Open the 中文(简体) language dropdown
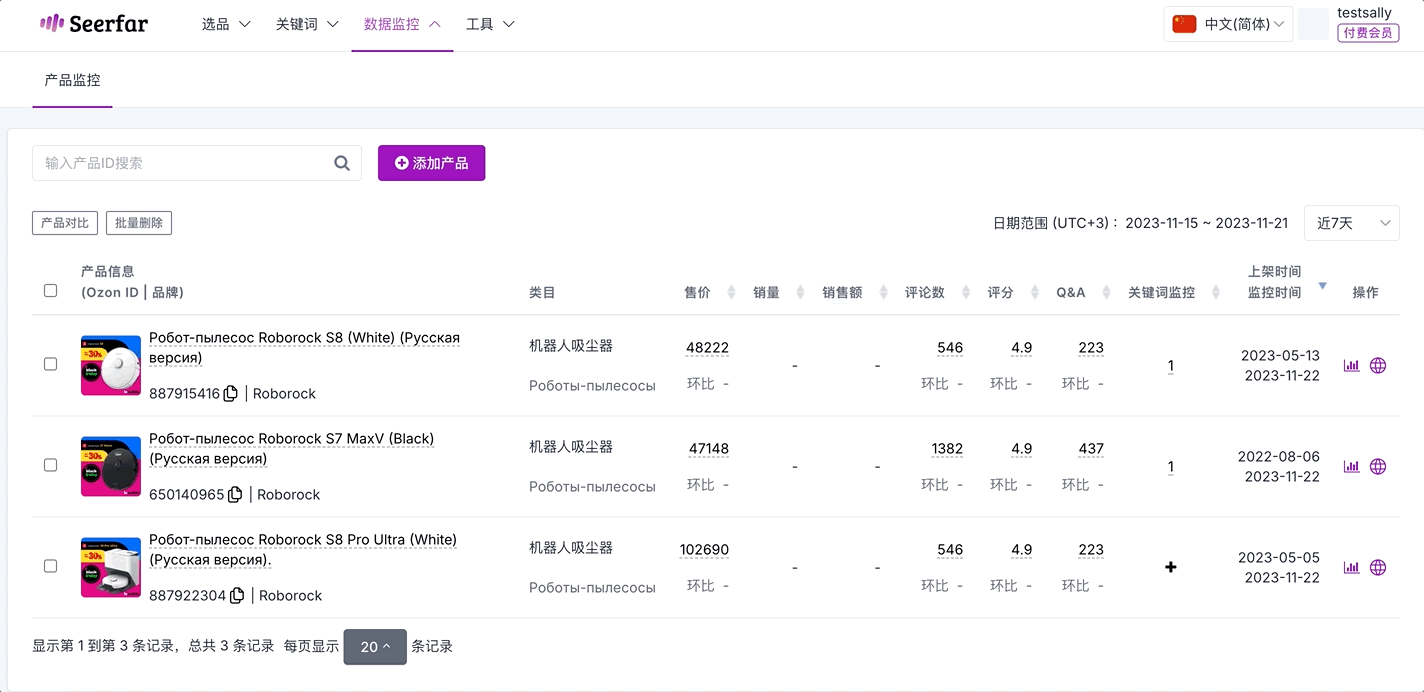 (x=1229, y=24)
